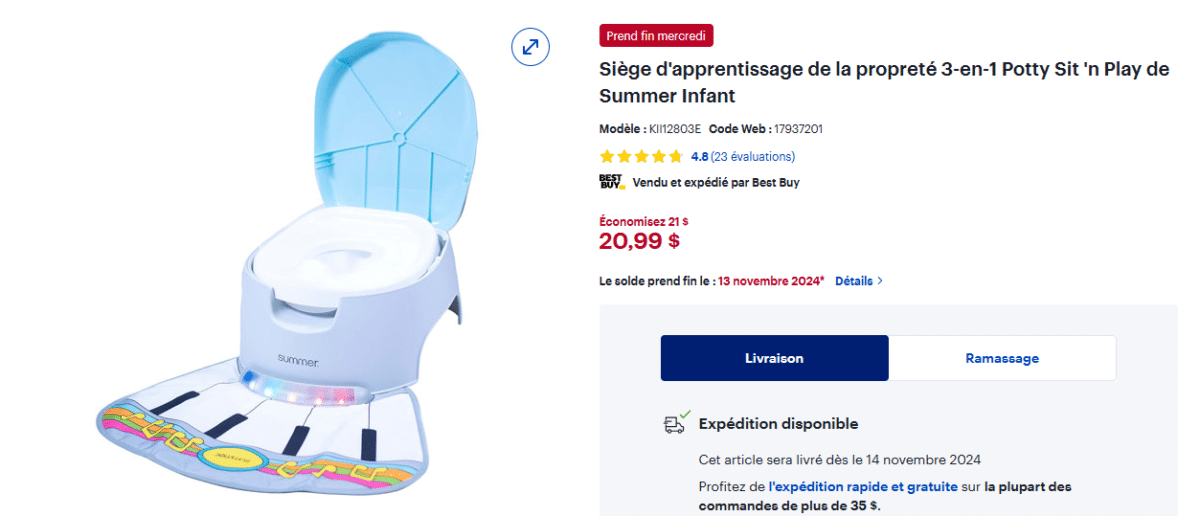Image resolution: width=1200 pixels, height=516 pixels.
Task: Click the expand image arrows icon
Action: coord(531,46)
